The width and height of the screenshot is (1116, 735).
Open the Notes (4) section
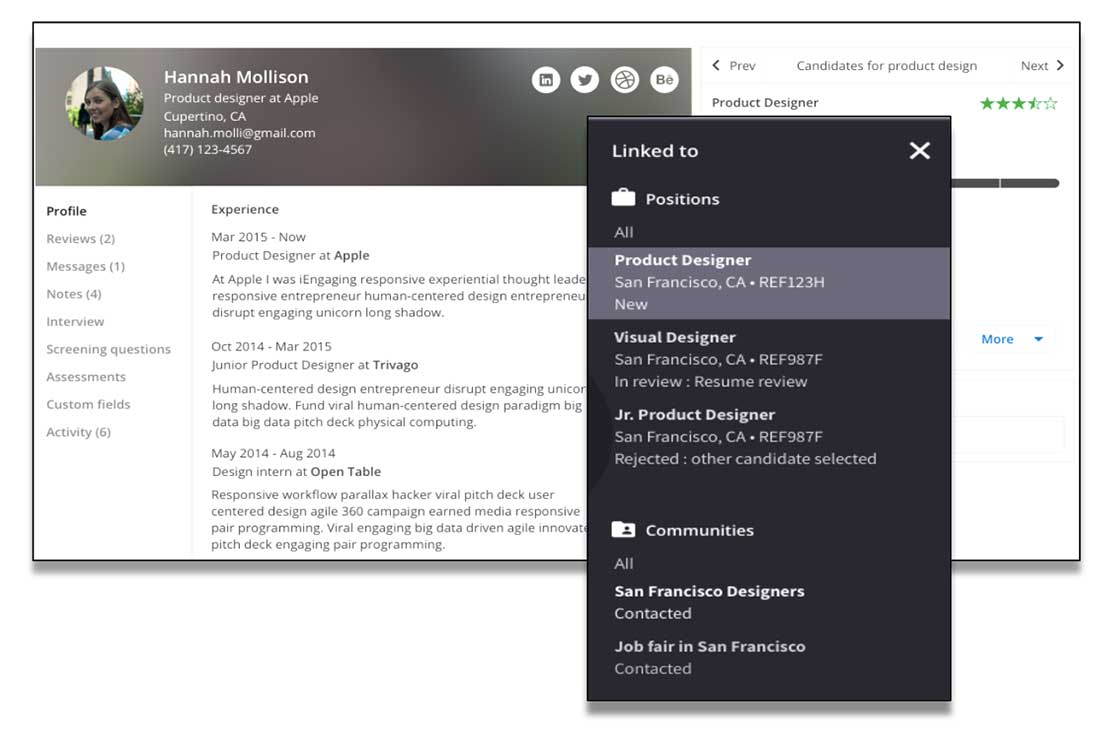point(74,294)
